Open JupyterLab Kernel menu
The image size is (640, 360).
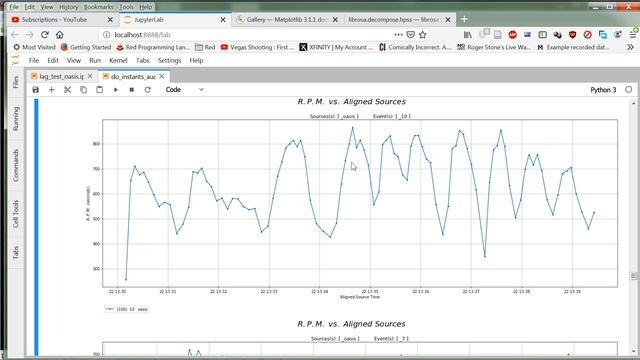118,60
